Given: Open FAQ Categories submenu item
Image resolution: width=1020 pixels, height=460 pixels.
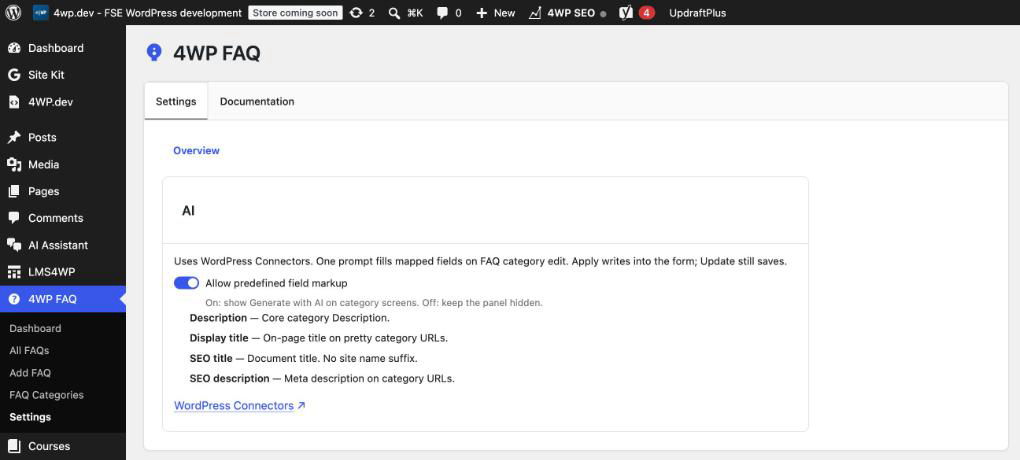Looking at the screenshot, I should point(46,395).
